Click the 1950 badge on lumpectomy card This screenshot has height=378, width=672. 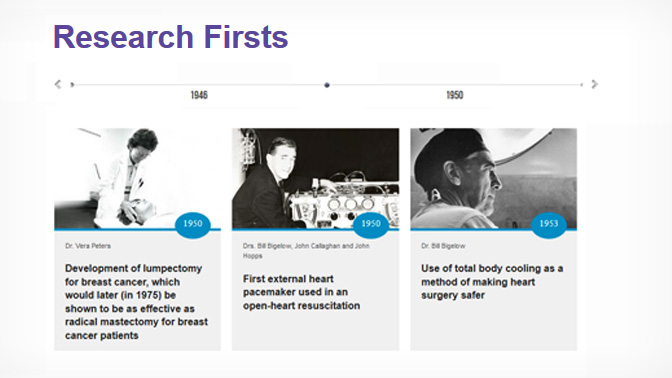193,224
